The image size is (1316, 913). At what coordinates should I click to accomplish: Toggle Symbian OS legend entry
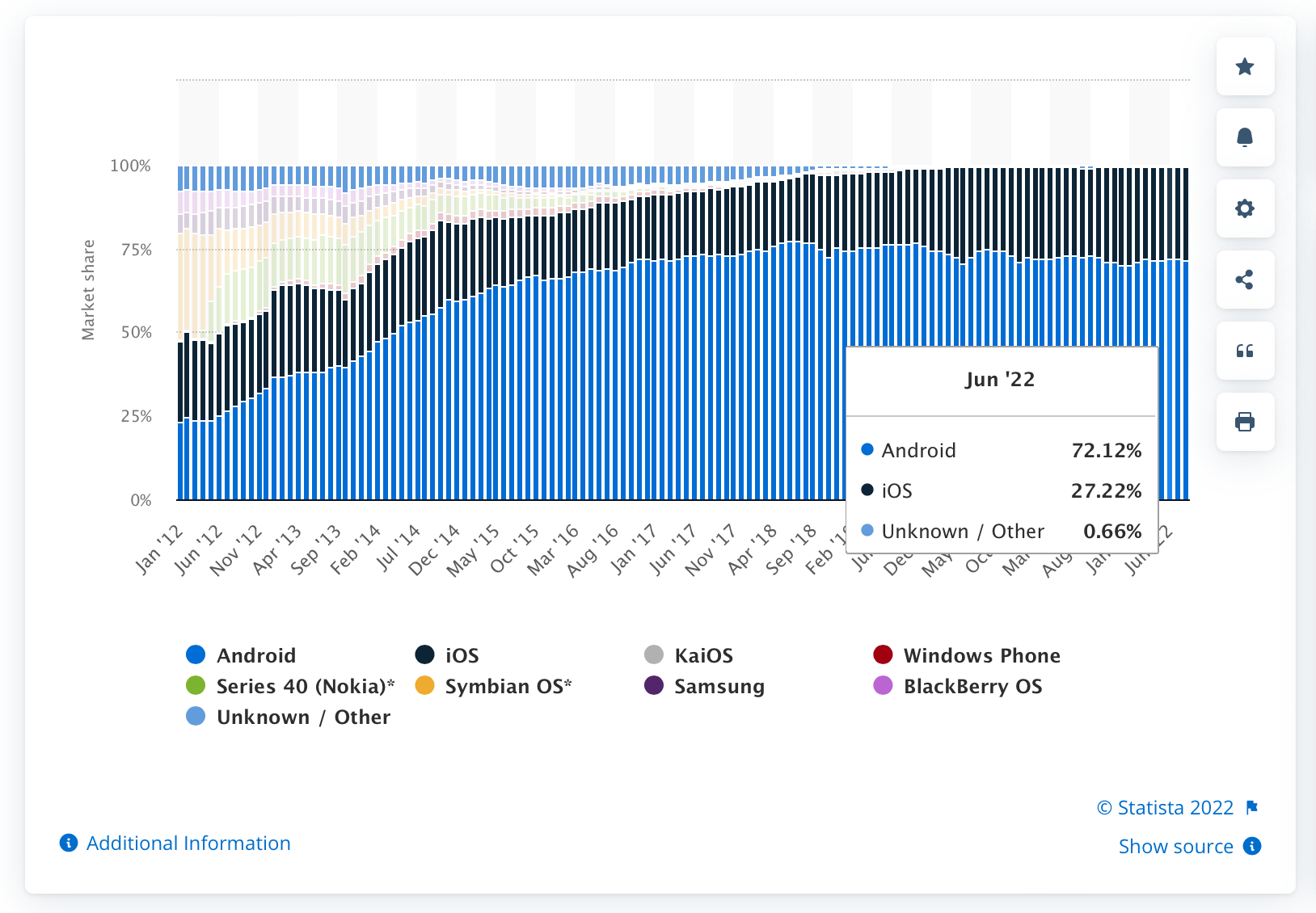[x=493, y=686]
